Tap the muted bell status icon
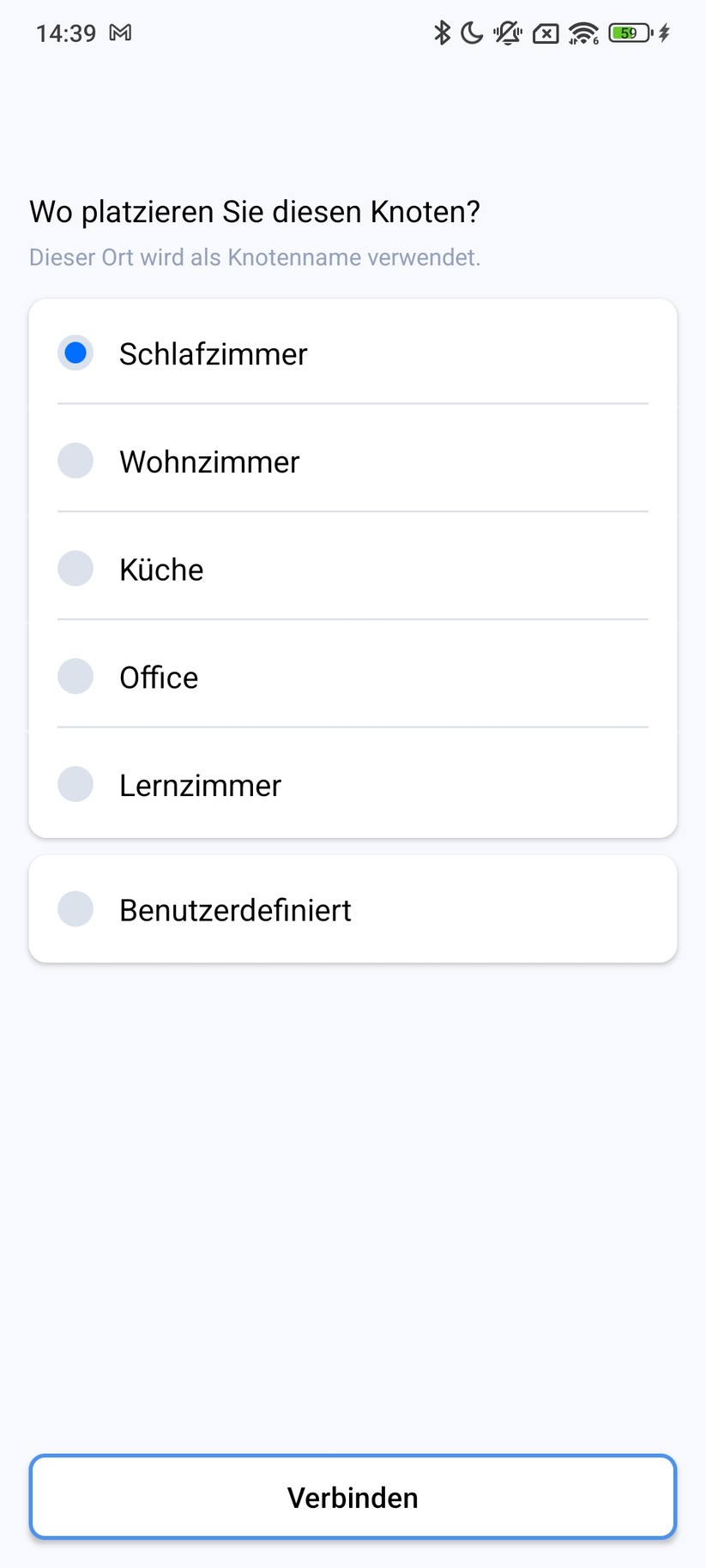 pyautogui.click(x=508, y=33)
